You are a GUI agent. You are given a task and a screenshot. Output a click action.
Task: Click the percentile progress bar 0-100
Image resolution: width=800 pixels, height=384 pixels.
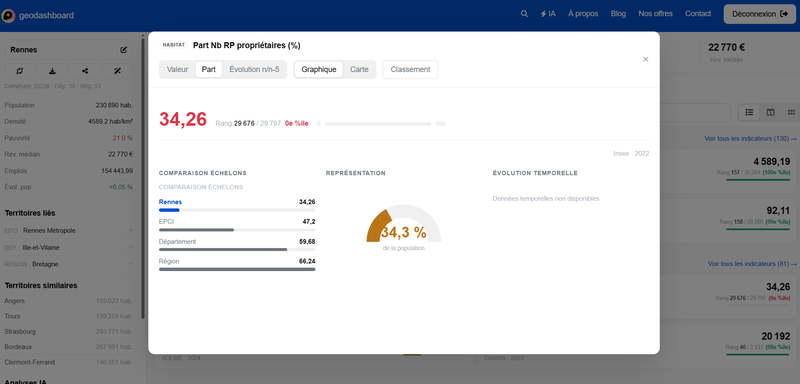pos(378,124)
